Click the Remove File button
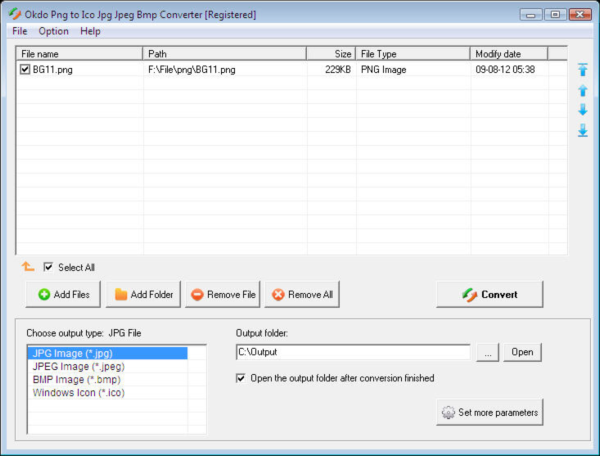The image size is (600, 456). (223, 294)
